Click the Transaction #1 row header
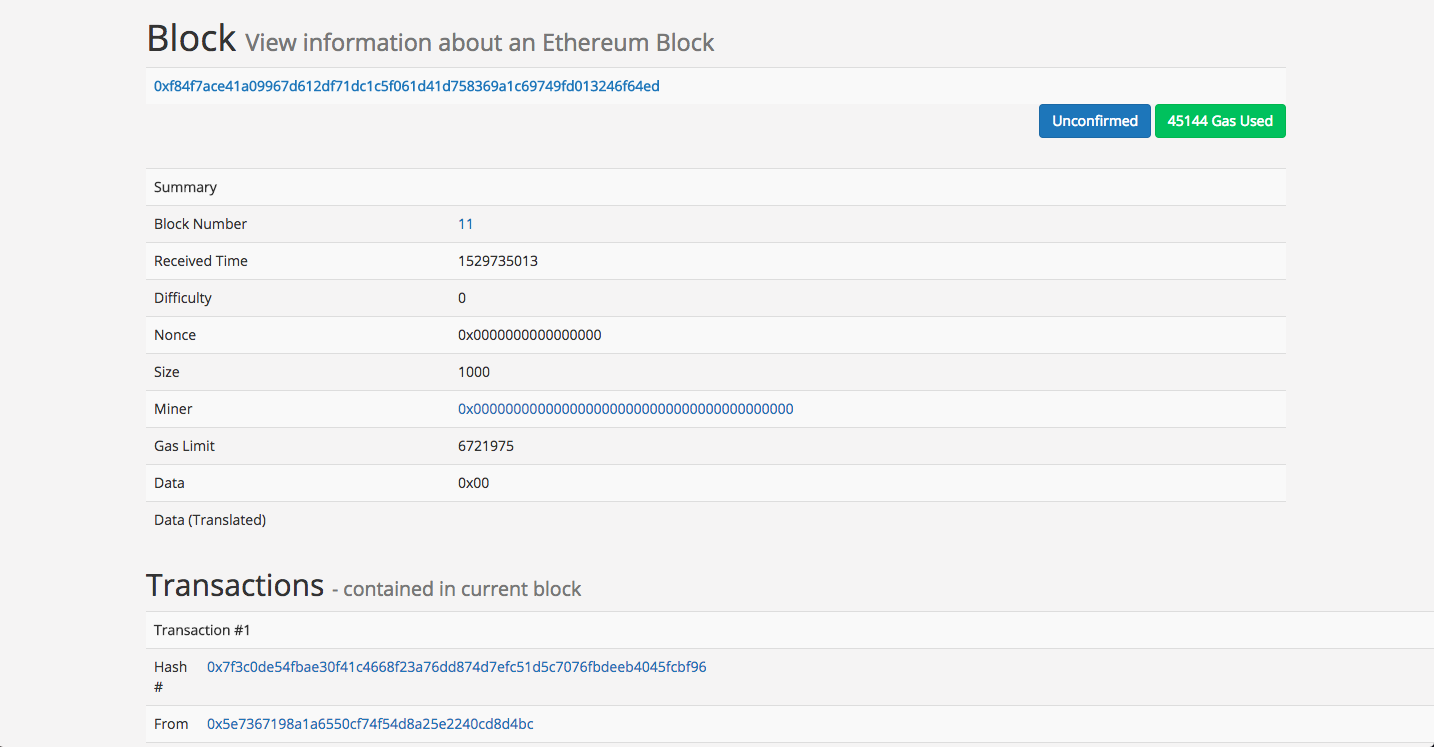 pyautogui.click(x=790, y=630)
